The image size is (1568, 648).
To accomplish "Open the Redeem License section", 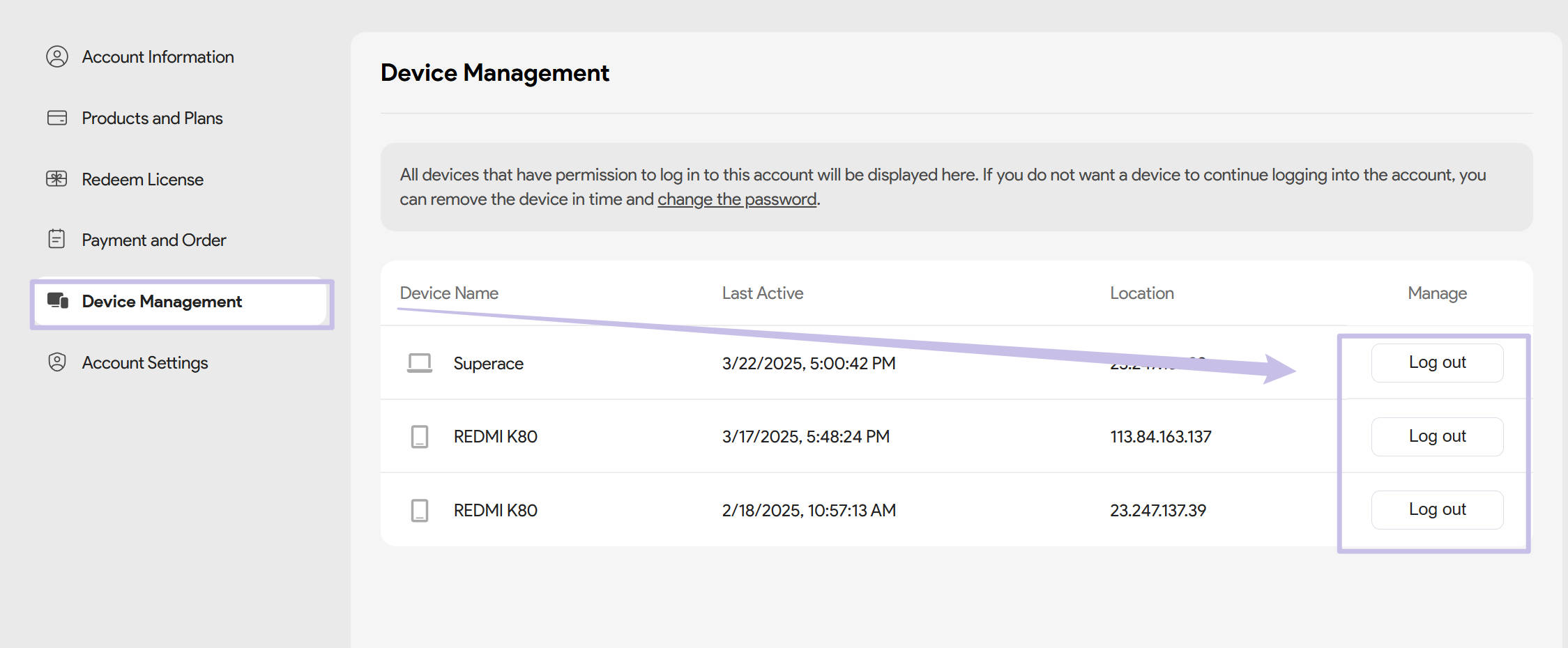I will (x=142, y=180).
